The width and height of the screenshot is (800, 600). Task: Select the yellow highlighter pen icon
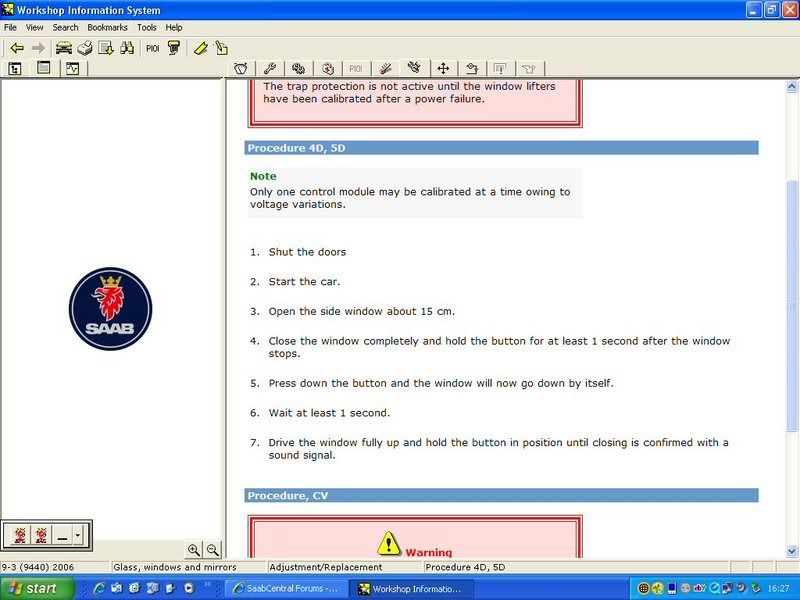click(201, 47)
